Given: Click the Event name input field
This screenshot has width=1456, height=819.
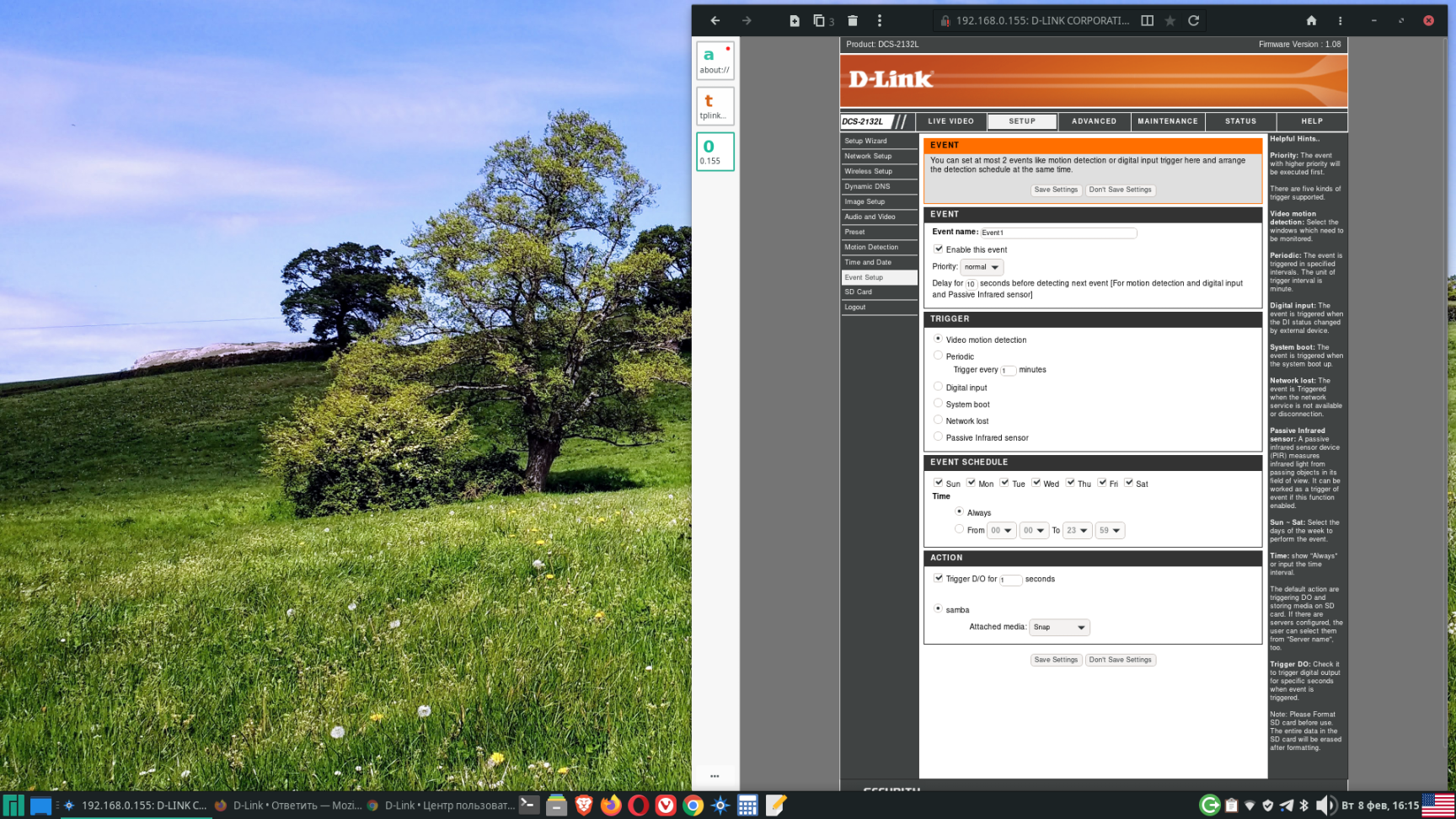Looking at the screenshot, I should coord(1057,233).
